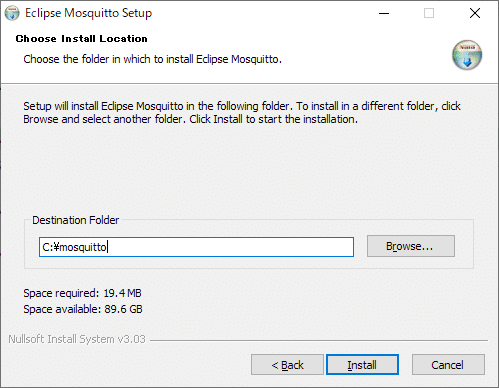Click the Eclipse Mosquitto installer title bar icon
Viewport: 499px width, 388px height.
(x=12, y=13)
